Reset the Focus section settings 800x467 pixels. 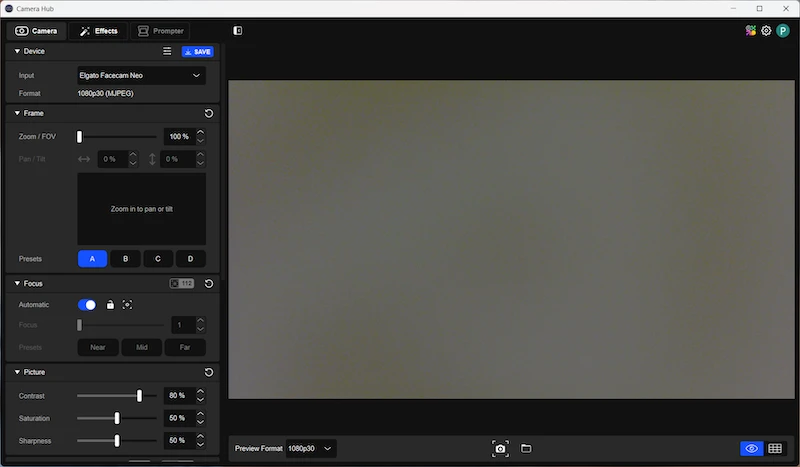point(209,283)
